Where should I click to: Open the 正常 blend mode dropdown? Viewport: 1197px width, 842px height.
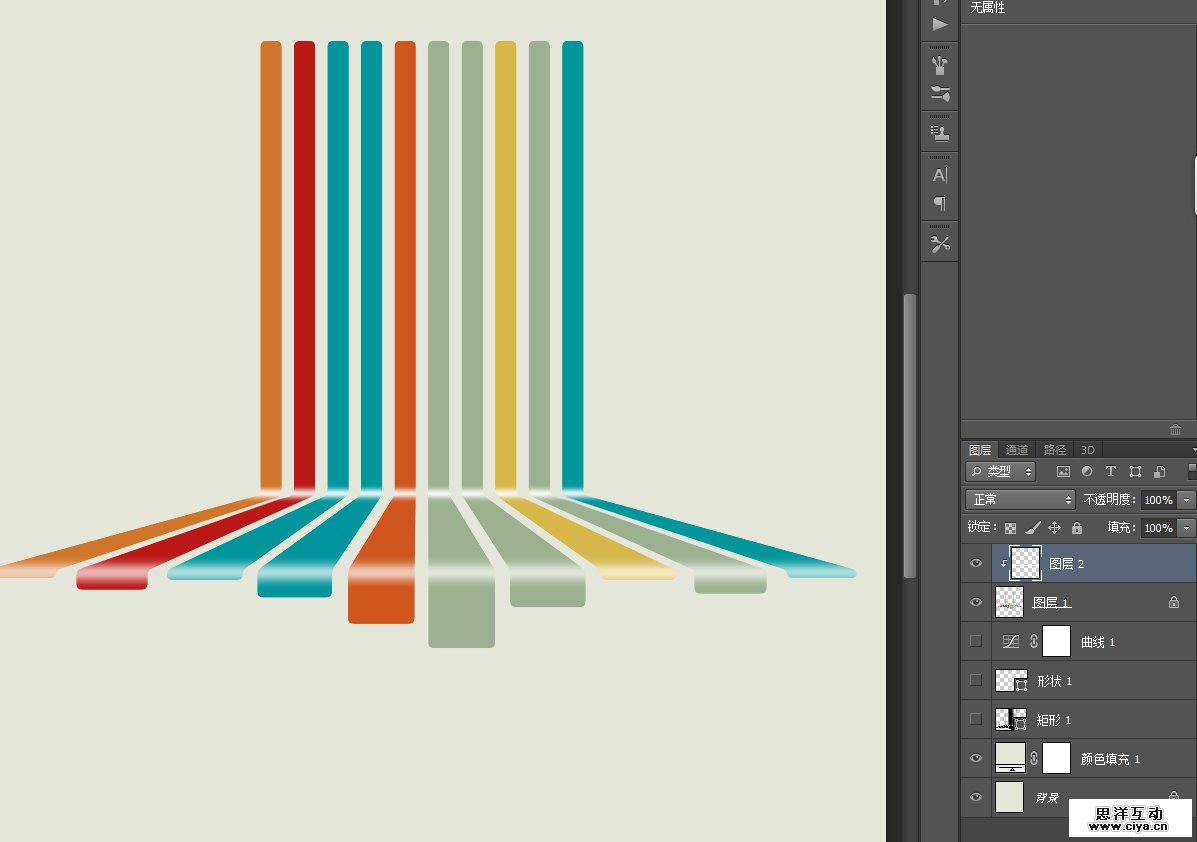pos(1019,499)
